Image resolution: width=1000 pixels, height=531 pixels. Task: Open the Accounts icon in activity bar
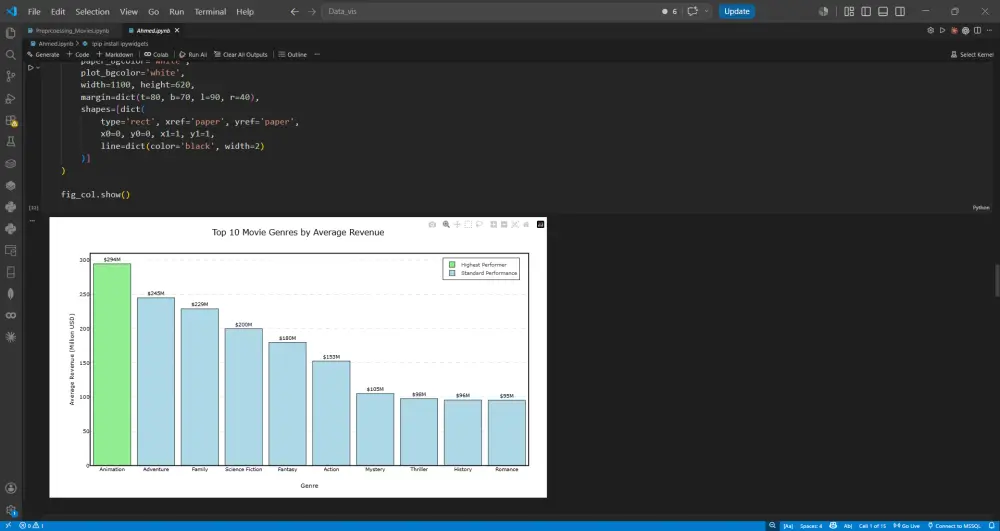(10, 488)
